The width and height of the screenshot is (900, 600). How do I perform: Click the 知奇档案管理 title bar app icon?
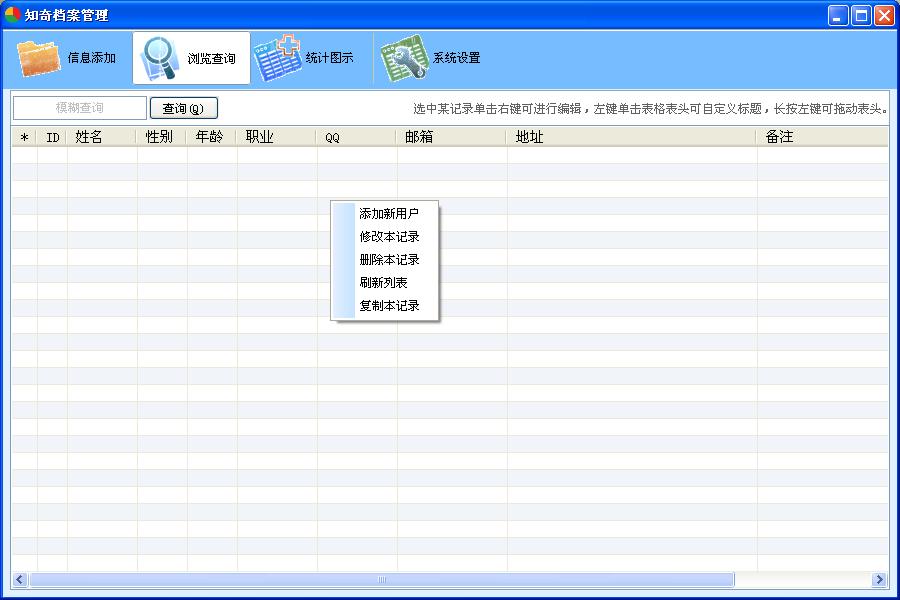point(12,14)
